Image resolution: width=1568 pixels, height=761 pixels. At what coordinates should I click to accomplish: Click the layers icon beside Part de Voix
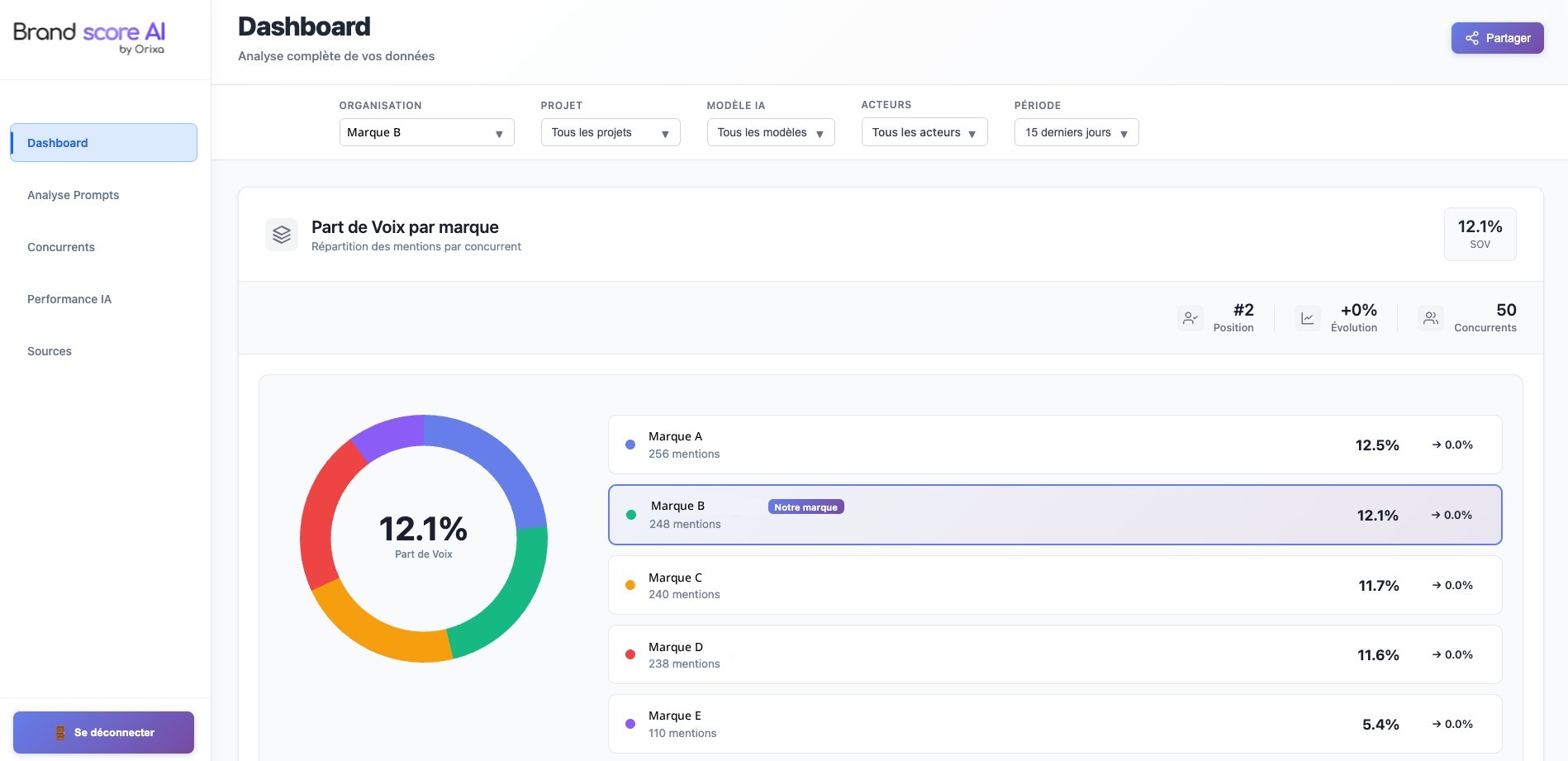282,235
